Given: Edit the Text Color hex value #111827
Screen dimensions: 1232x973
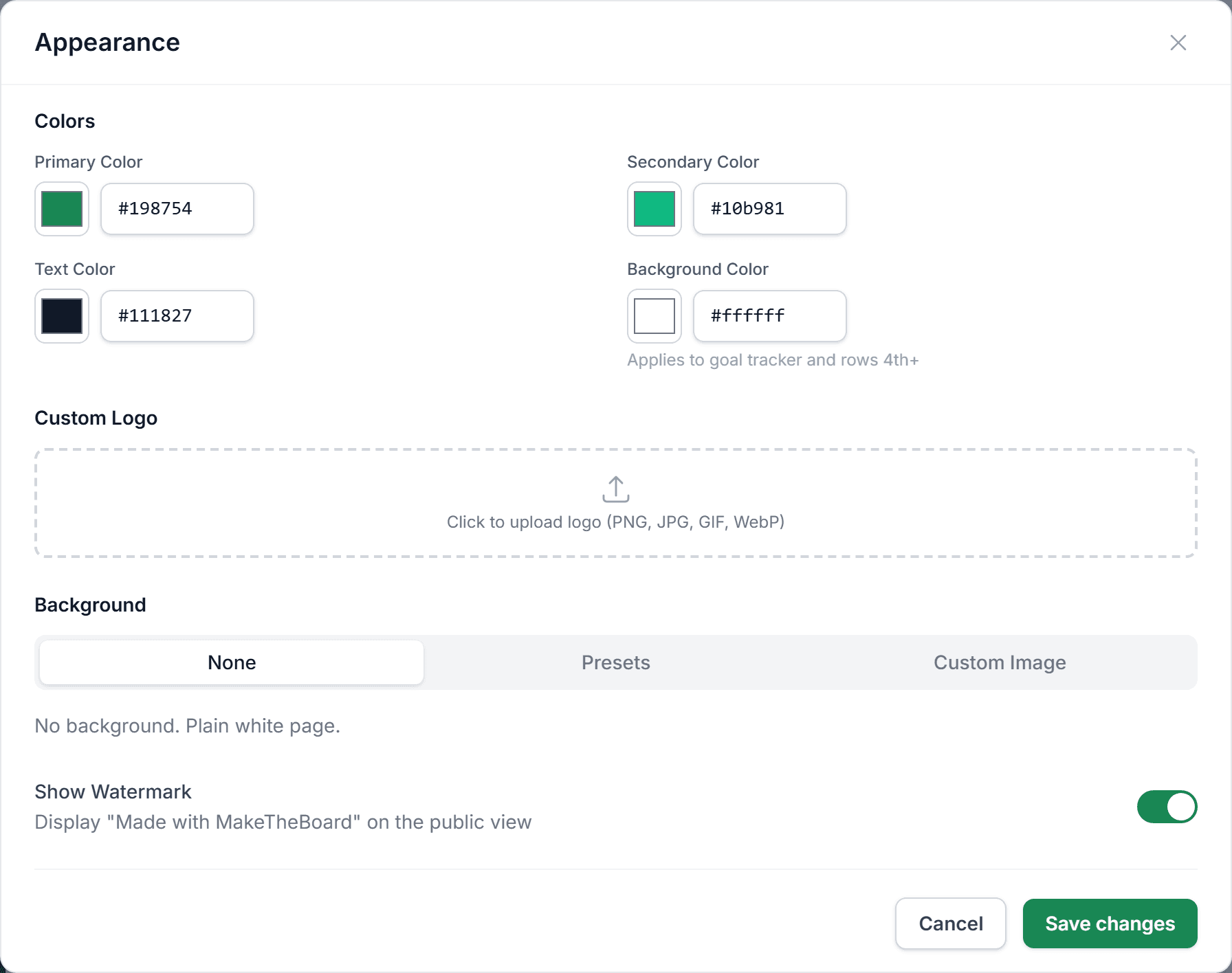Looking at the screenshot, I should point(177,316).
